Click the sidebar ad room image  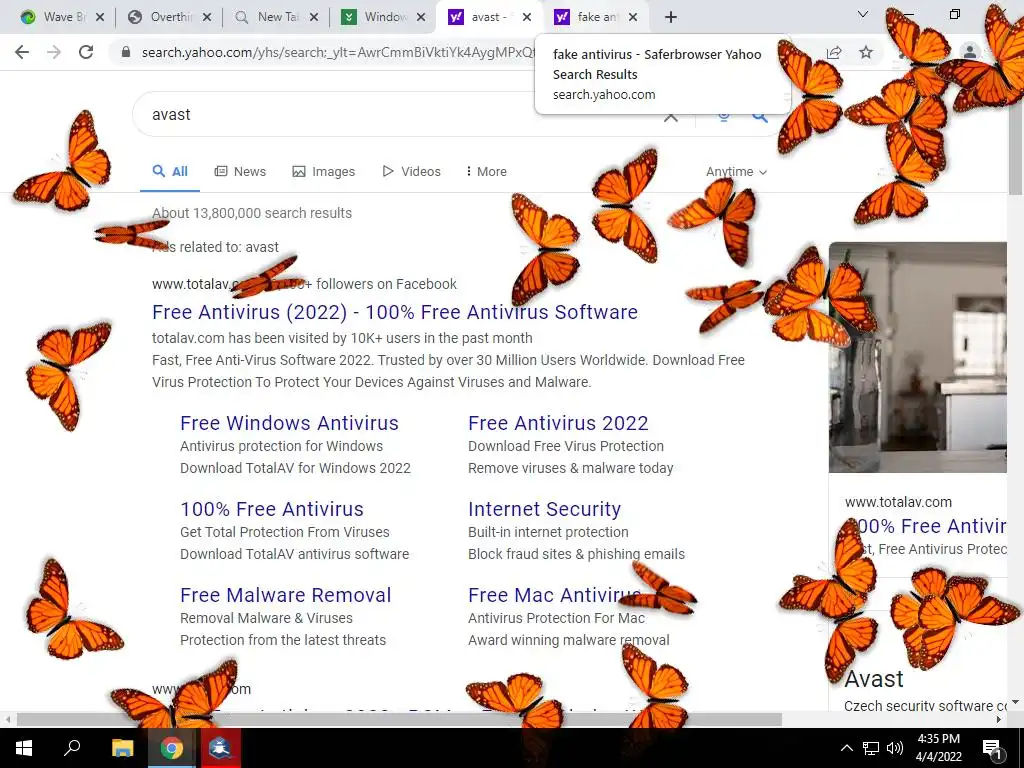(918, 357)
